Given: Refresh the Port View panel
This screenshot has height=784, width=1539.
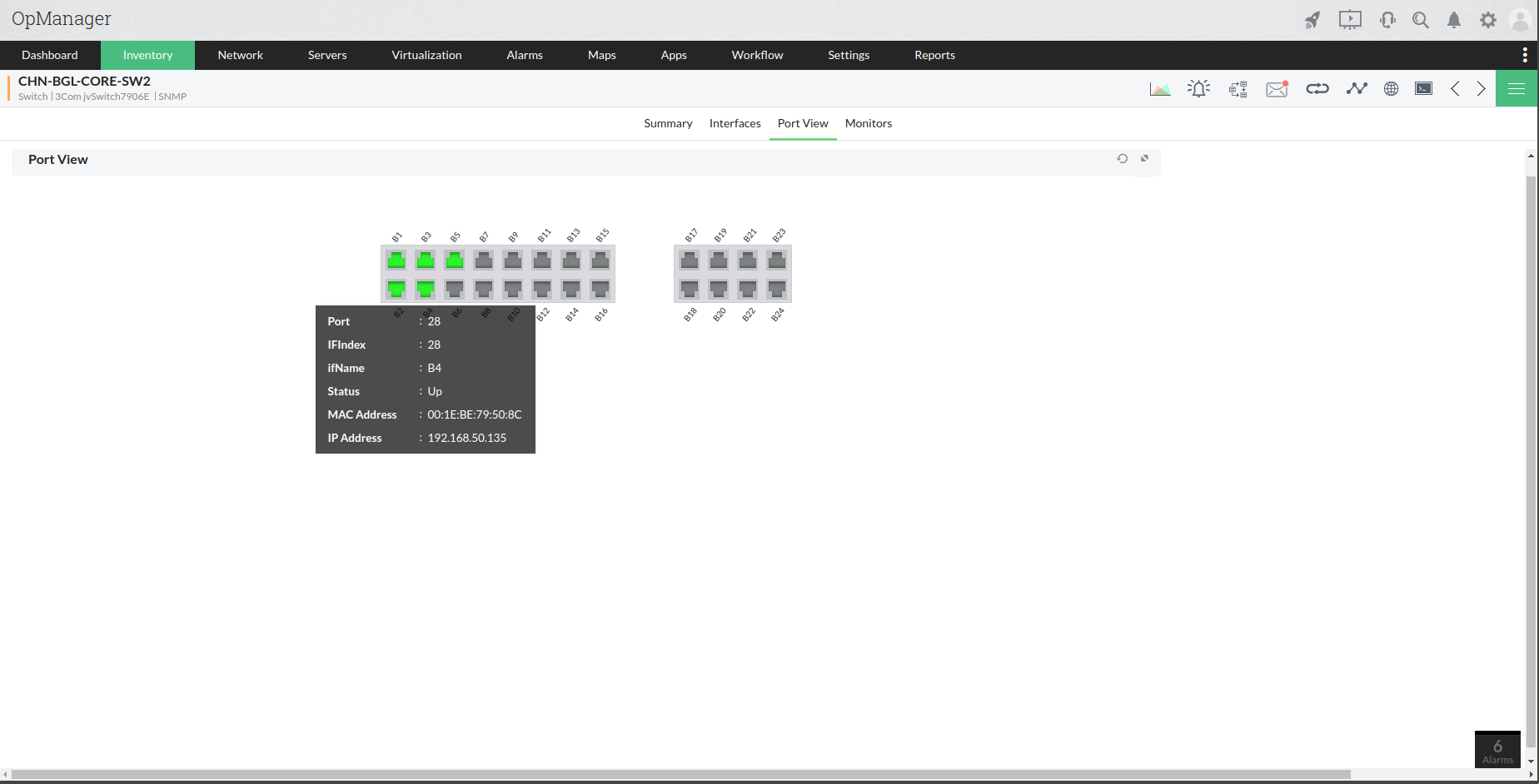Looking at the screenshot, I should point(1123,158).
